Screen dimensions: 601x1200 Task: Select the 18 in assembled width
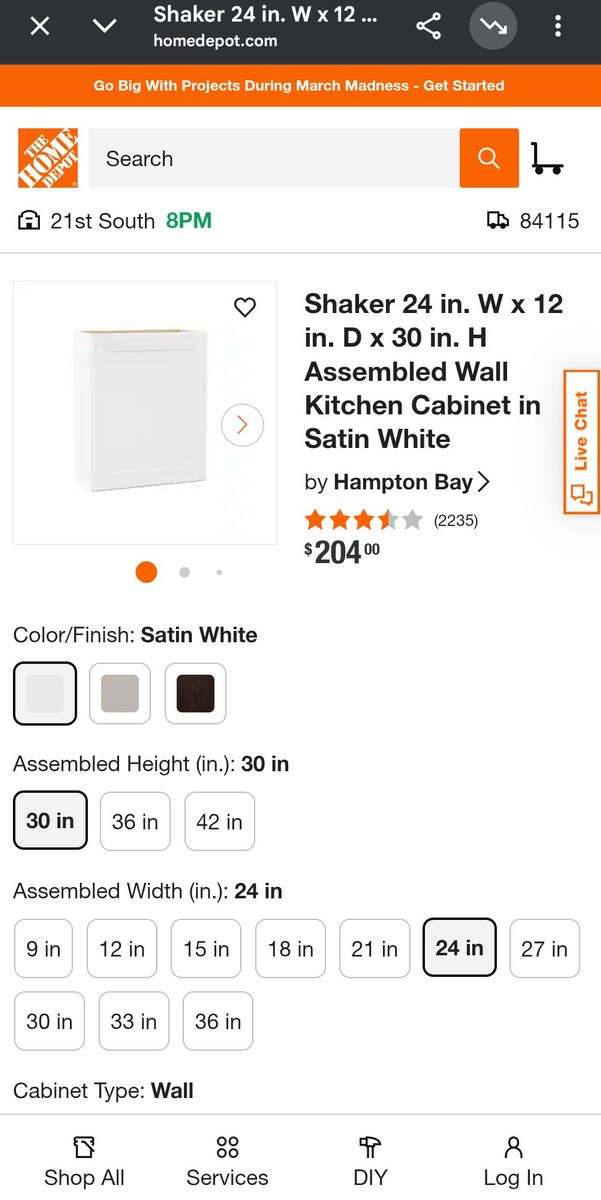(x=290, y=948)
